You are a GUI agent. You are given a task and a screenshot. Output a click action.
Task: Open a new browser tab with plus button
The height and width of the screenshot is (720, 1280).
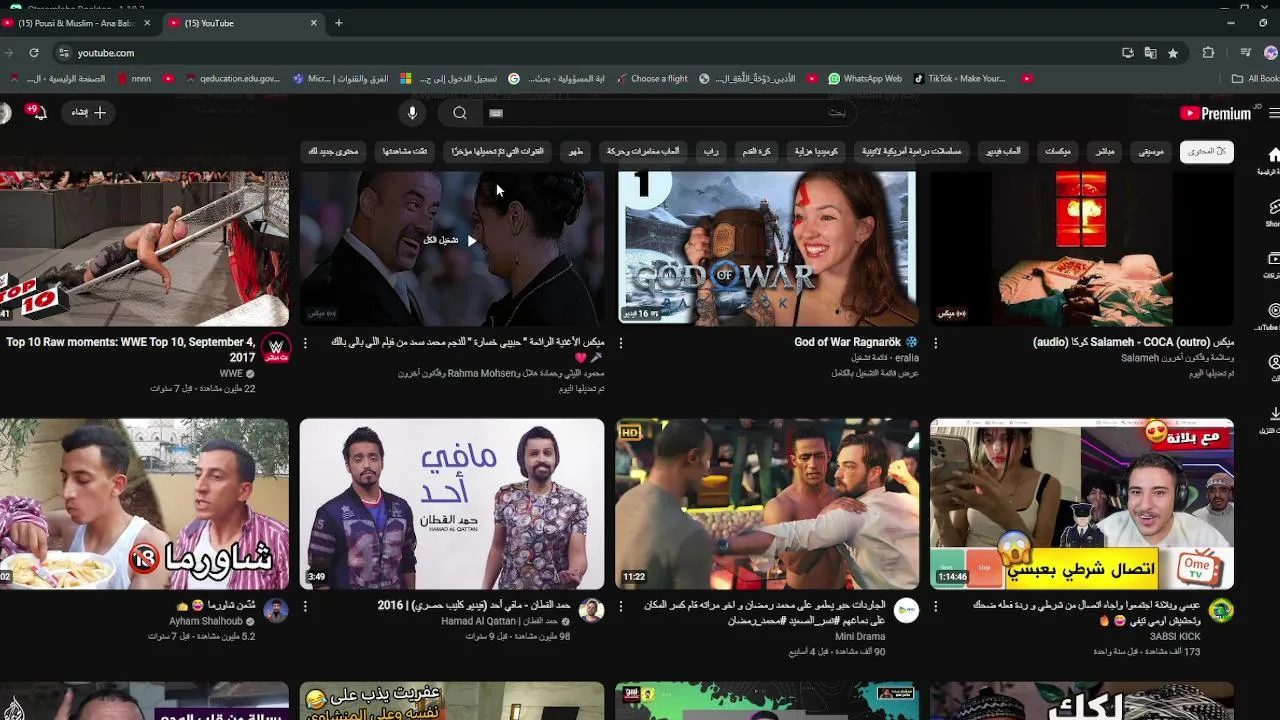pos(338,23)
